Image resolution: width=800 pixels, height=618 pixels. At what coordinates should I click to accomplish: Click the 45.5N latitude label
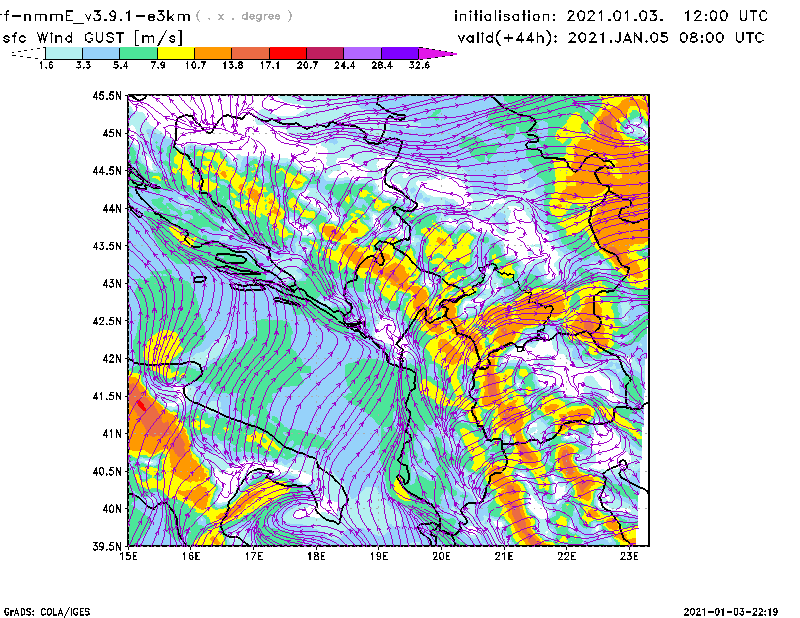tap(107, 95)
